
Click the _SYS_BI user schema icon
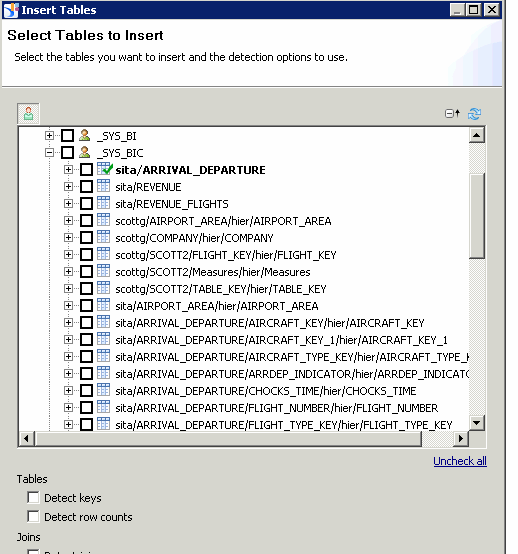(x=84, y=136)
